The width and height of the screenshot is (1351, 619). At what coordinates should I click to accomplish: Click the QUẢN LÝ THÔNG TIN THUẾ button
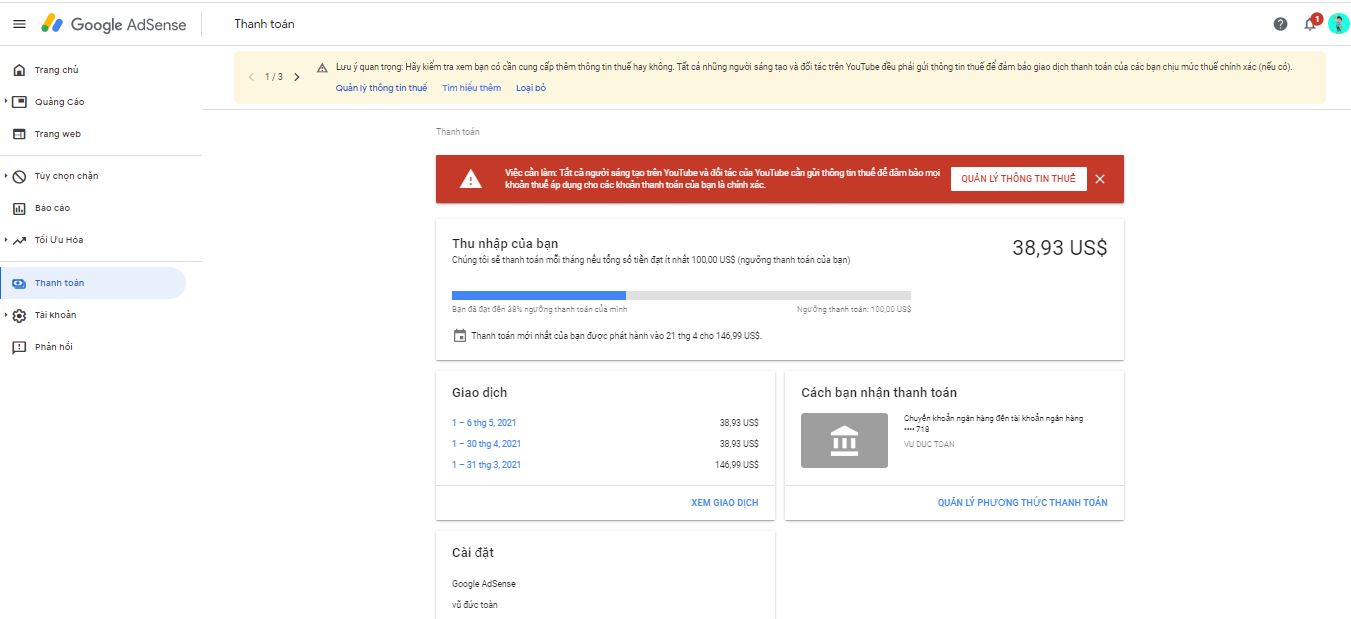tap(1018, 179)
